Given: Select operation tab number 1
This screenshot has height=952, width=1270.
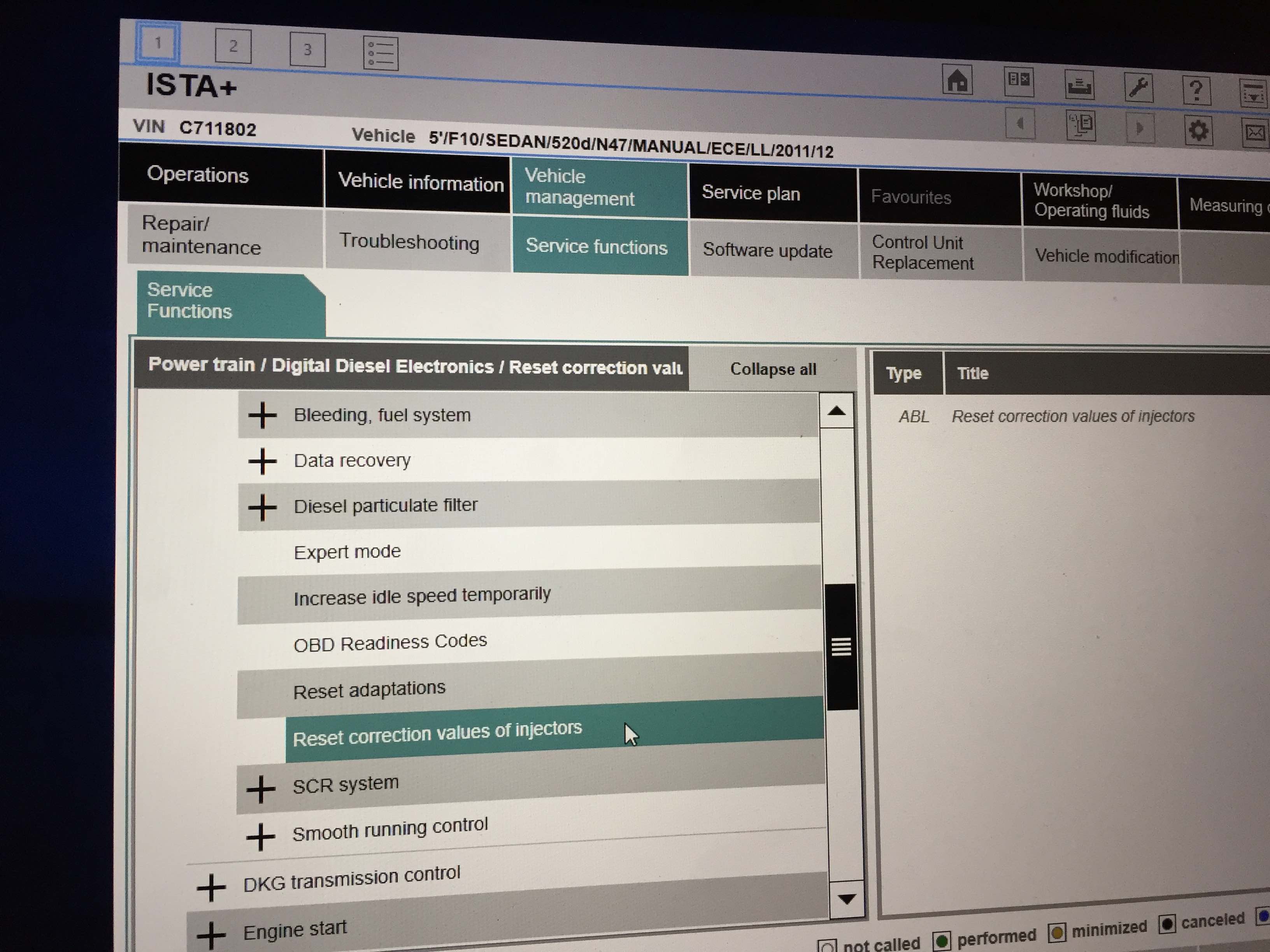Looking at the screenshot, I should pos(158,42).
